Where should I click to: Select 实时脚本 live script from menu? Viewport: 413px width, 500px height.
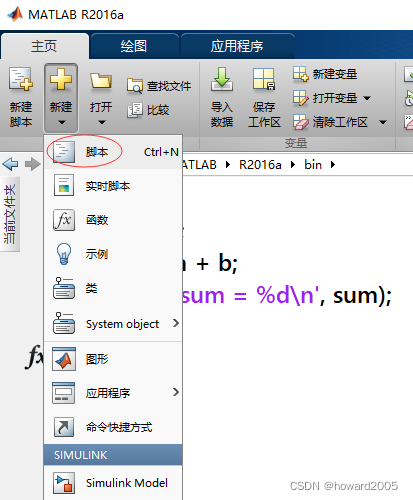pos(113,186)
